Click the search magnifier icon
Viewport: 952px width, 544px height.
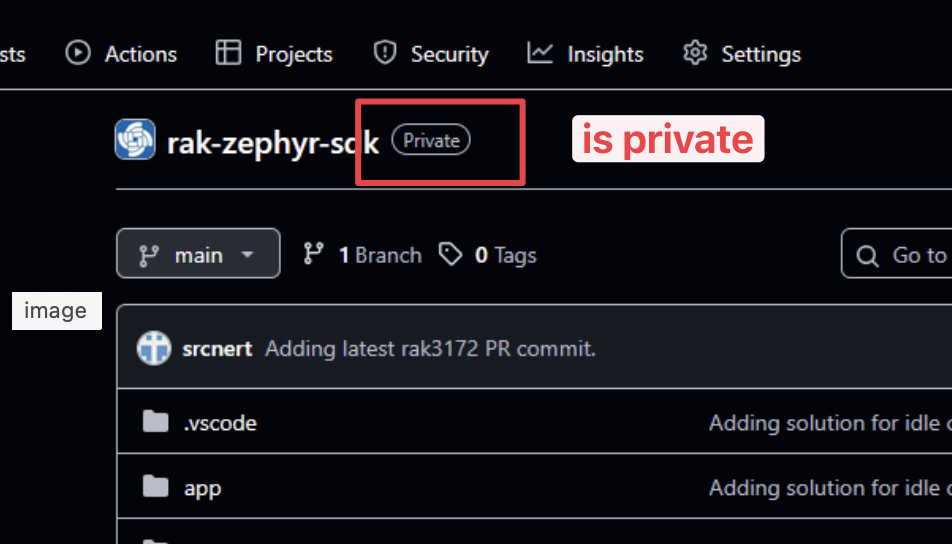(x=868, y=256)
